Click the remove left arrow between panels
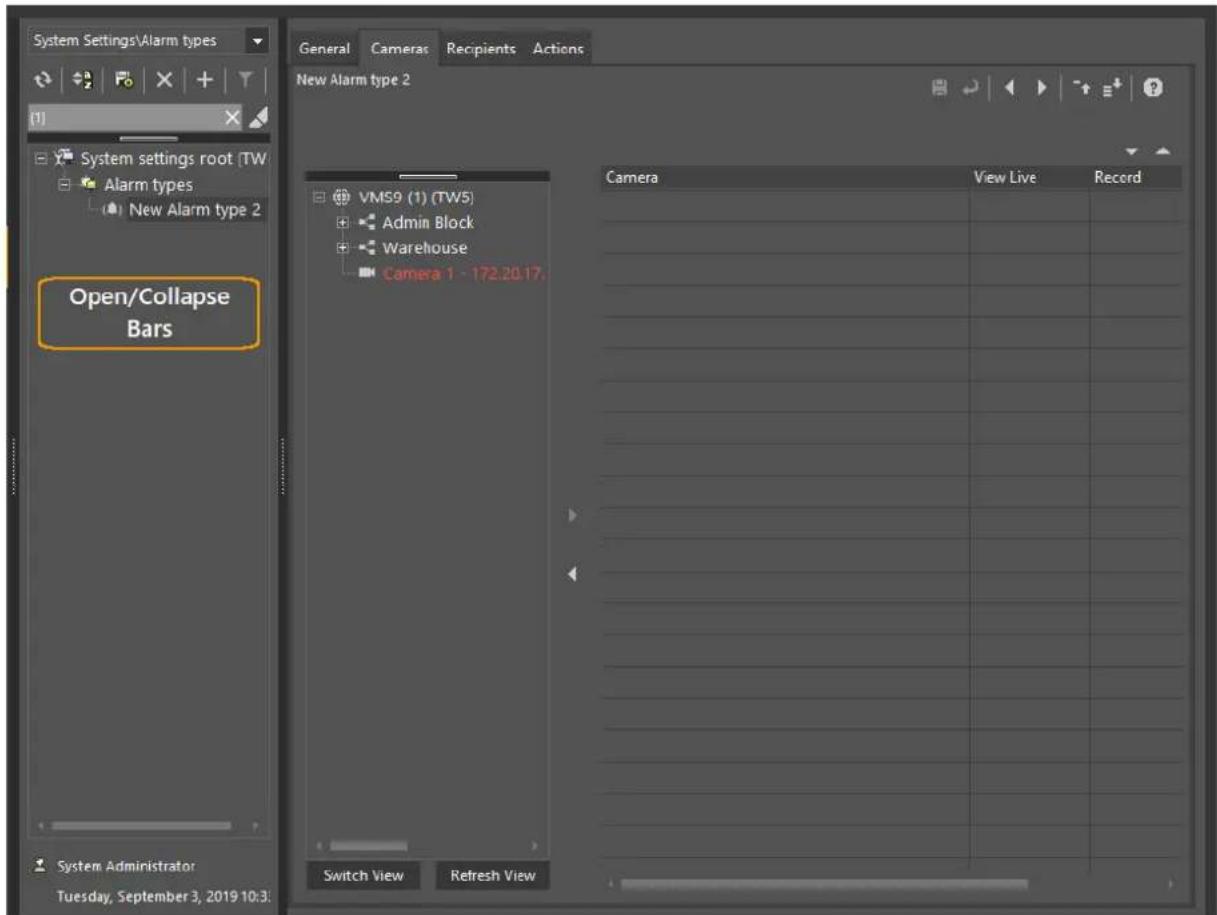Screen dimensions: 1217x915 [573, 573]
